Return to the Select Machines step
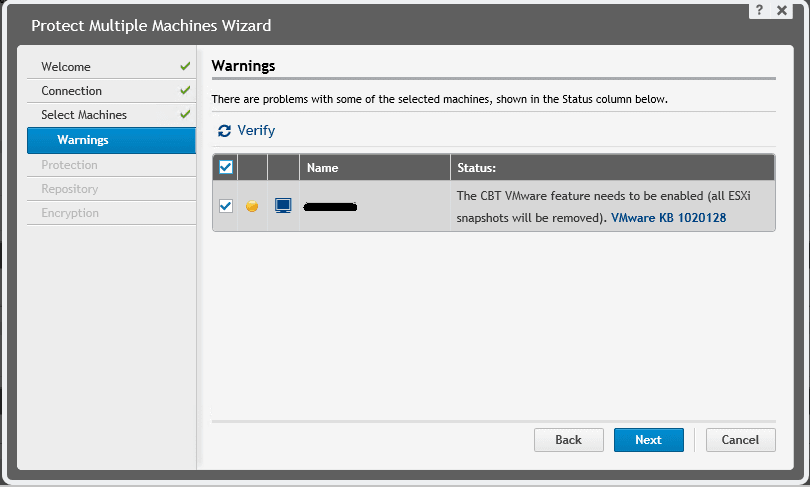This screenshot has height=487, width=810. [84, 115]
